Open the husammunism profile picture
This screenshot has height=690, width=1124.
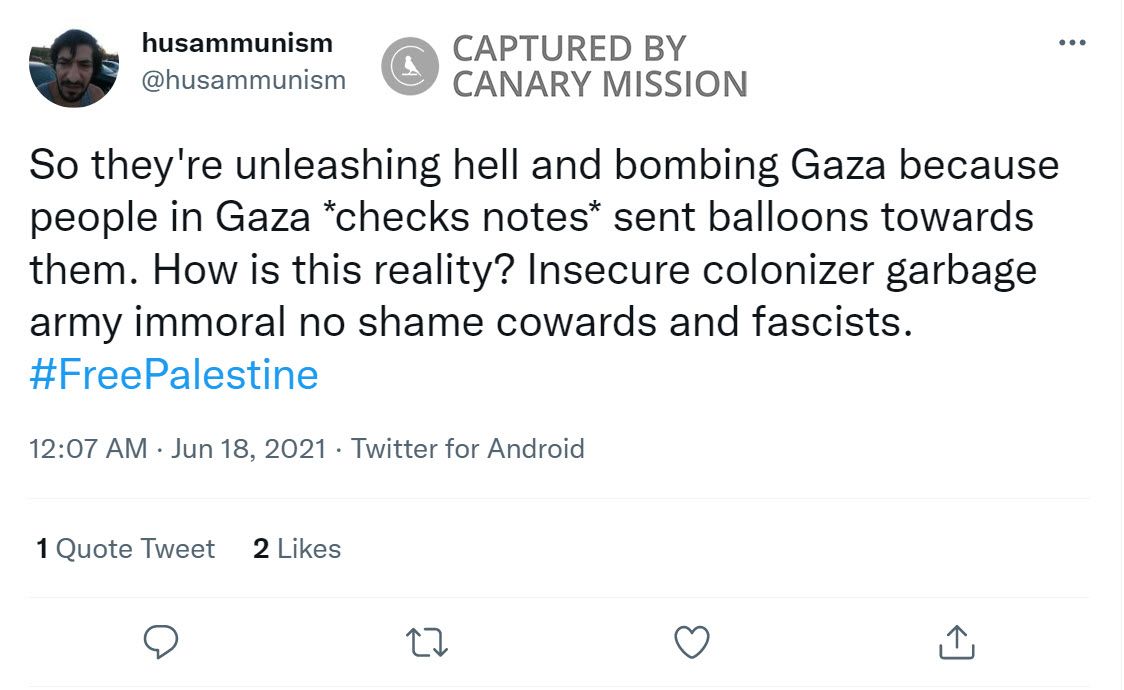click(74, 66)
